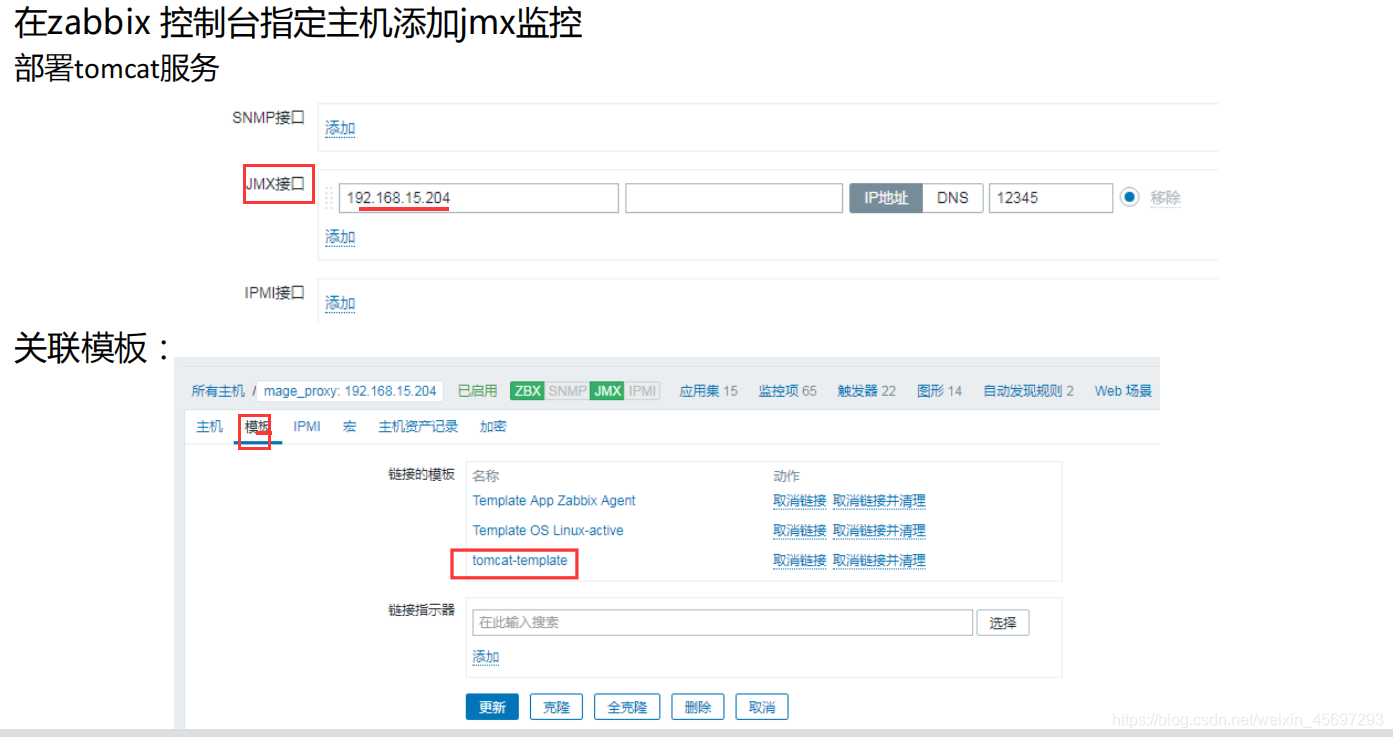Select the IP地址 connection toggle
The height and width of the screenshot is (738, 1393).
tap(886, 198)
